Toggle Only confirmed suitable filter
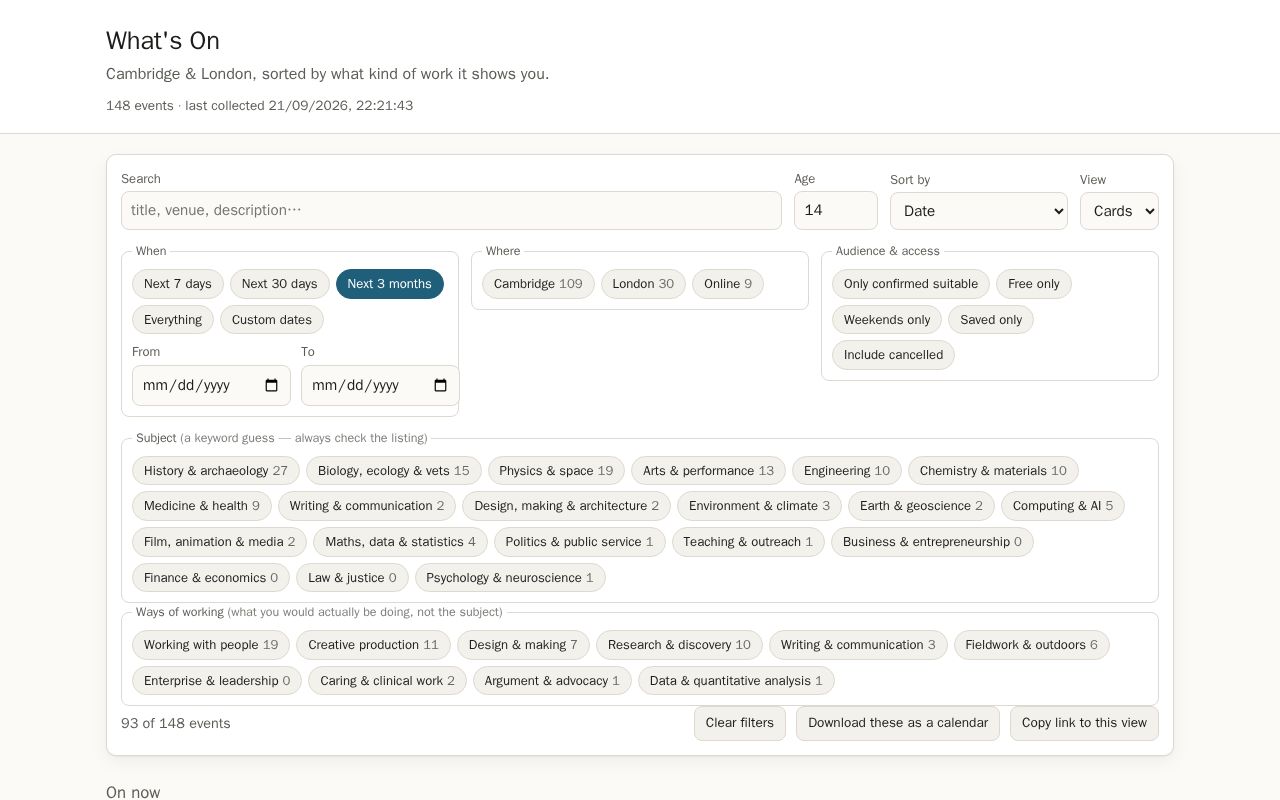Screen dimensions: 1280x800 pos(911,284)
